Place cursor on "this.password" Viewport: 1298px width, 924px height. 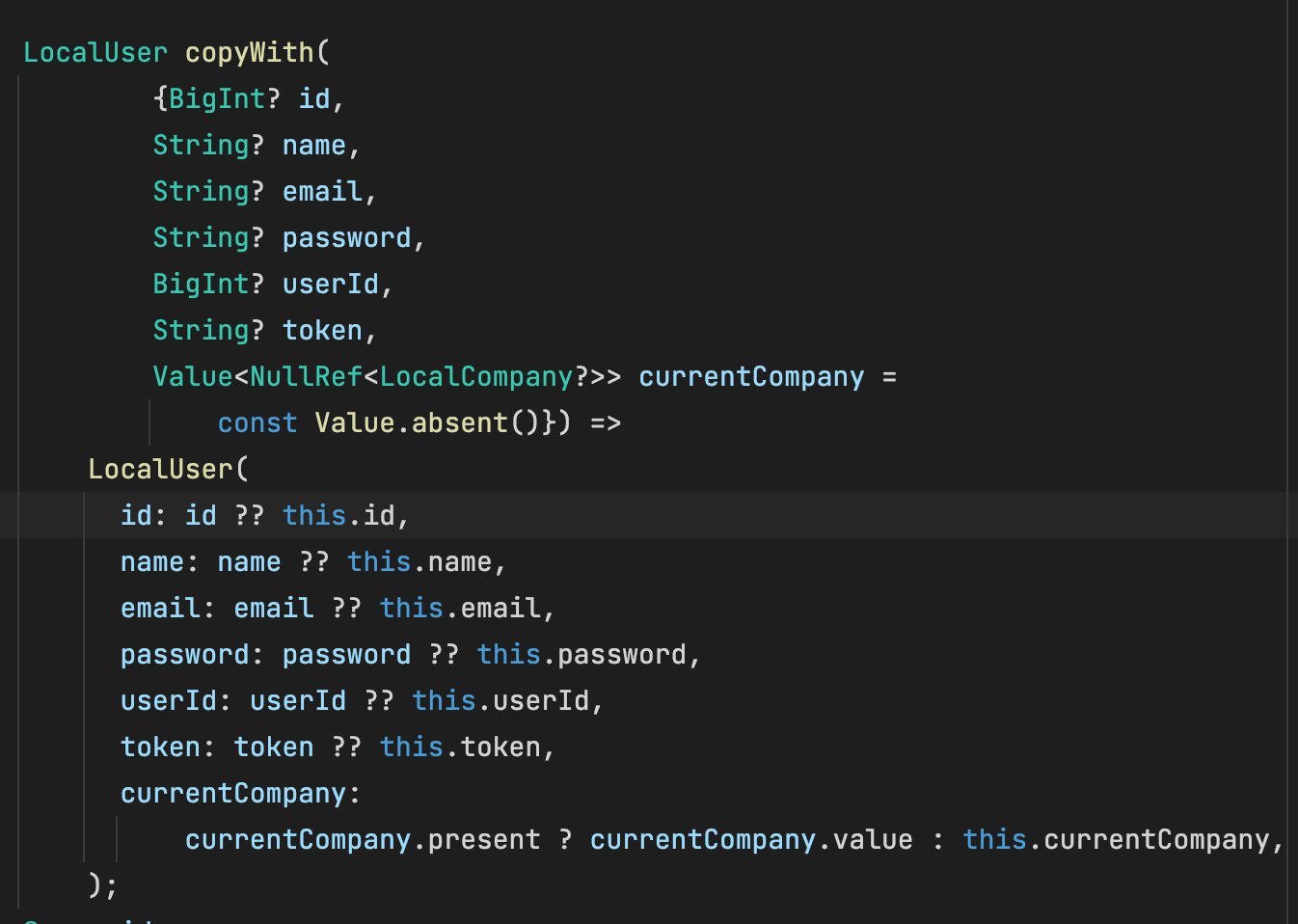[581, 654]
